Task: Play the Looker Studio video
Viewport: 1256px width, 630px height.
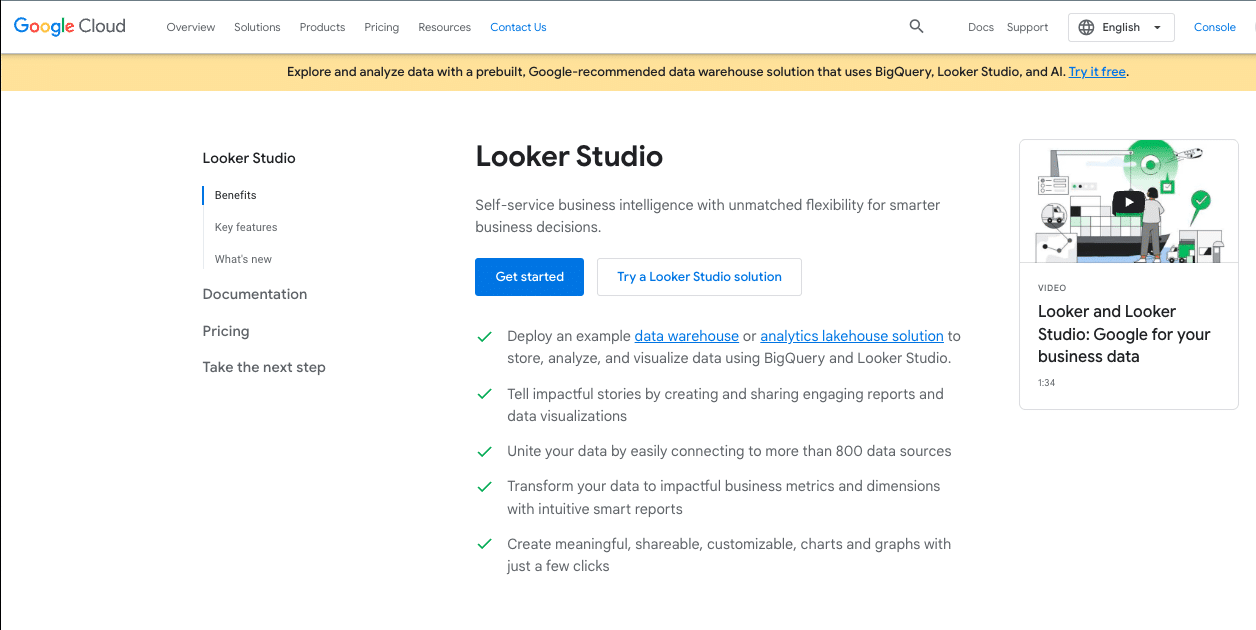Action: coord(1129,202)
